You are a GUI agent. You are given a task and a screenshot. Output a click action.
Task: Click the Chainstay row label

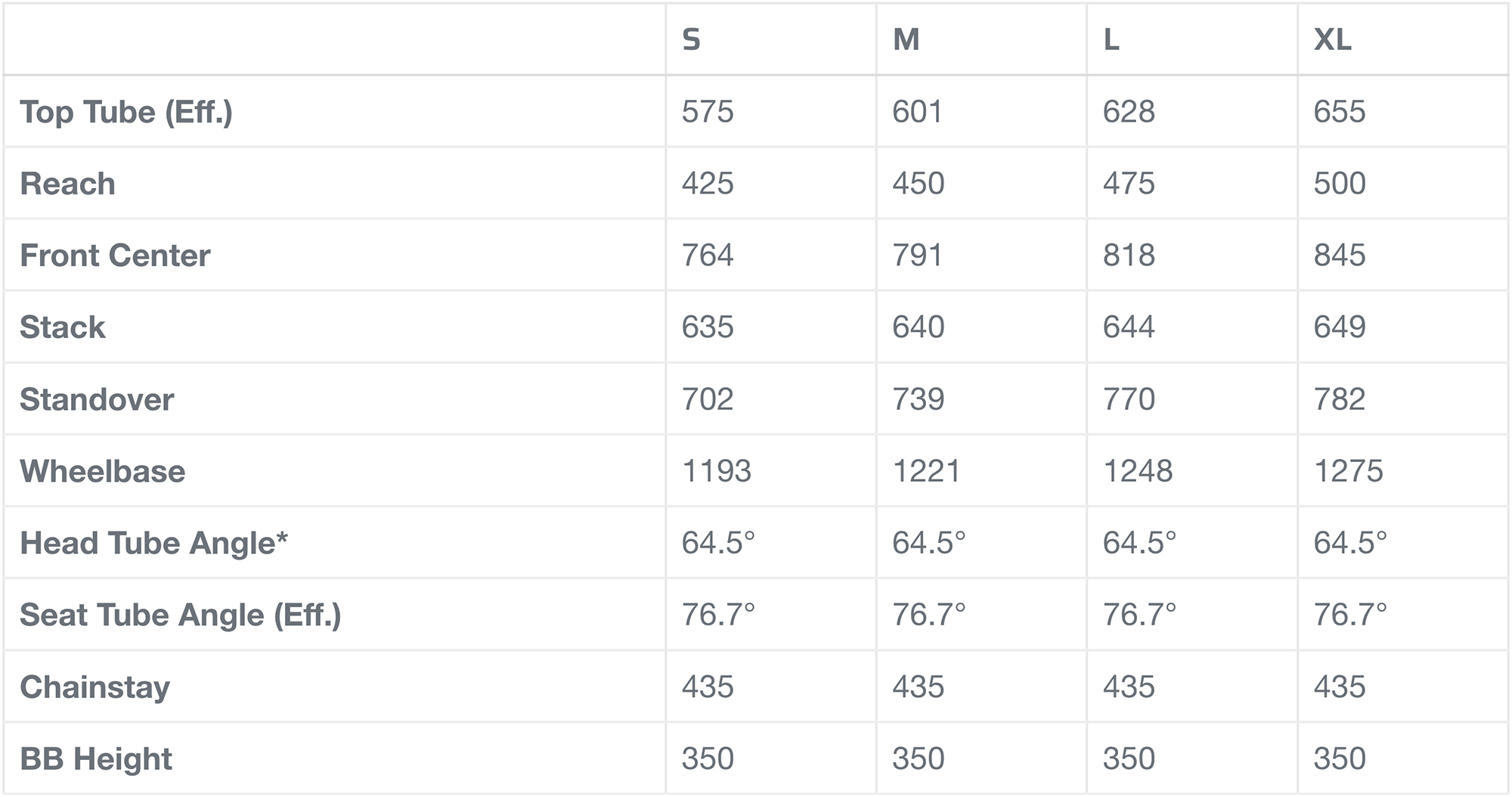(x=94, y=687)
